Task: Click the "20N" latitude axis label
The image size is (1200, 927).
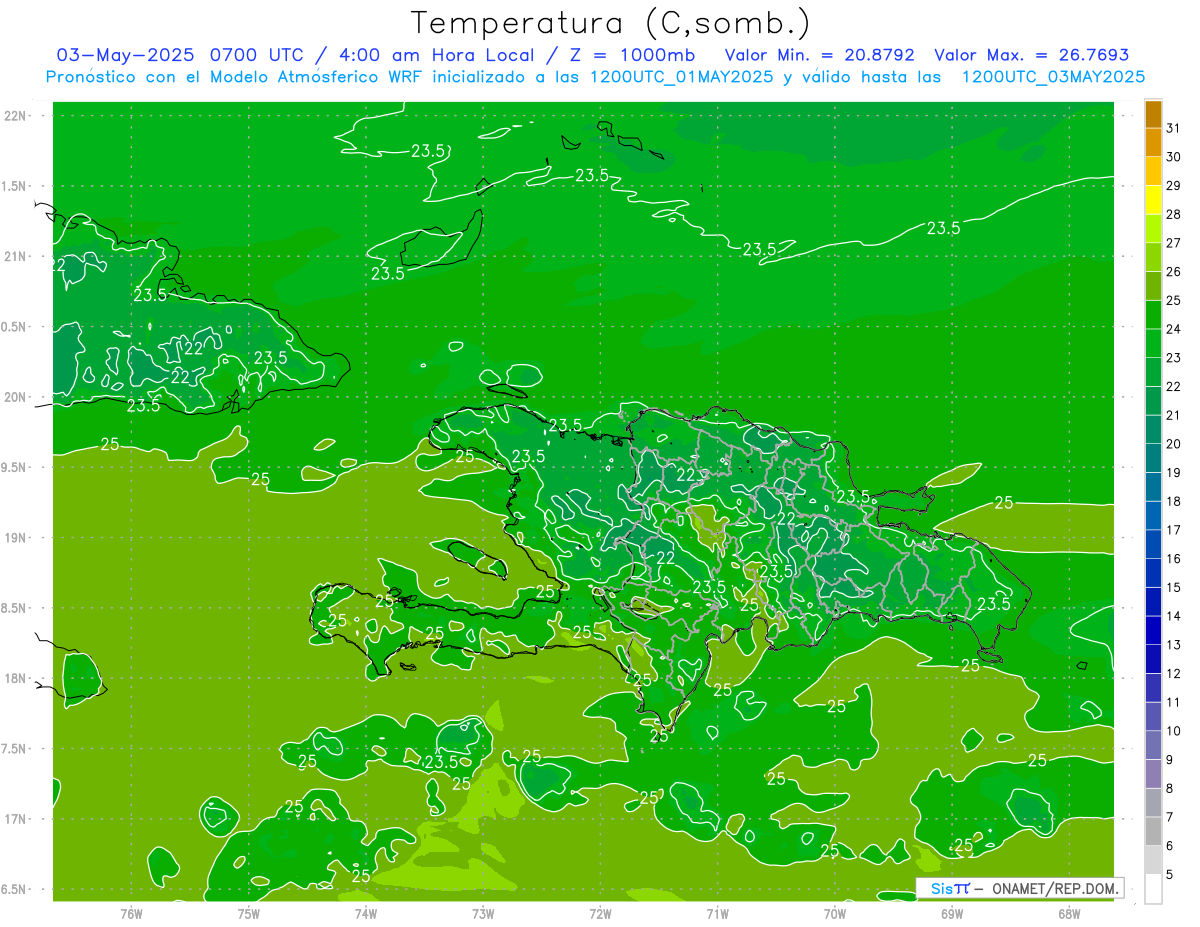Action: [x=16, y=397]
